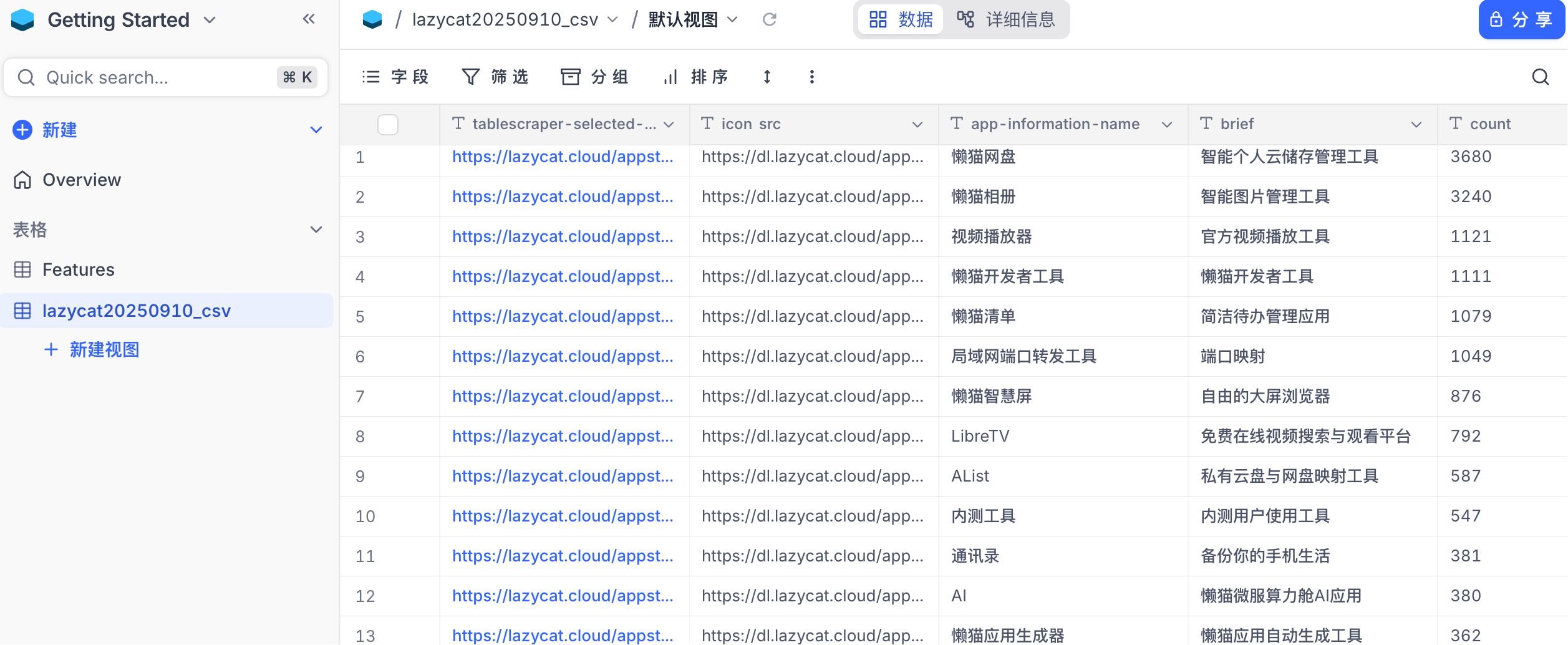Screen dimensions: 1568x645
Task: Click count value 1049
Action: pos(1471,356)
